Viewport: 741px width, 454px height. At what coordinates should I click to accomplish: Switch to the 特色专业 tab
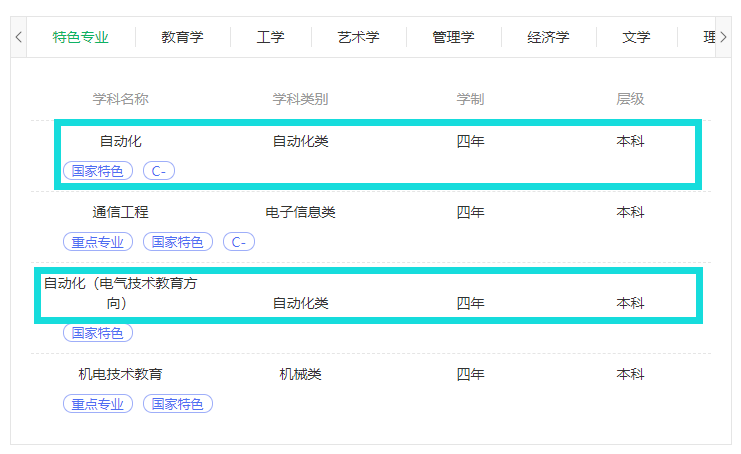(x=80, y=38)
